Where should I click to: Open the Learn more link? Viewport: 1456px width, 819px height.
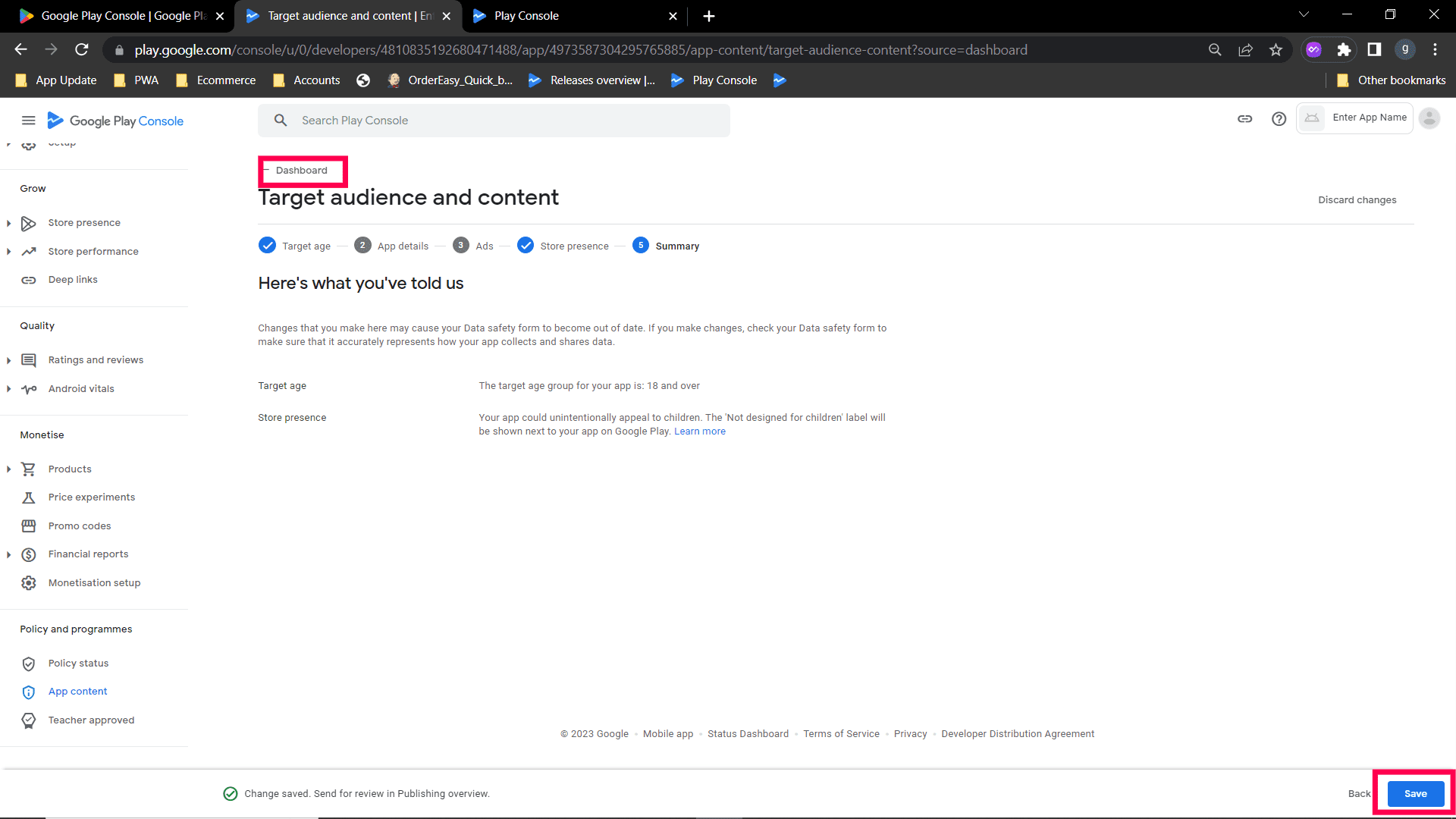pos(699,431)
